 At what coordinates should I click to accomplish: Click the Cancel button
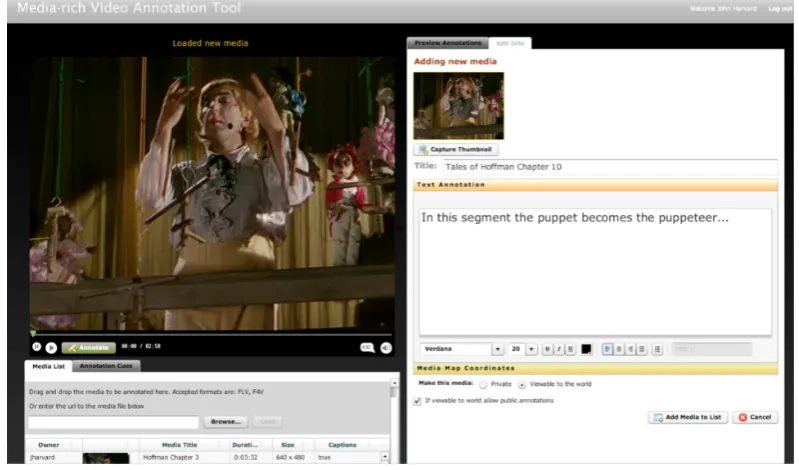[x=755, y=417]
